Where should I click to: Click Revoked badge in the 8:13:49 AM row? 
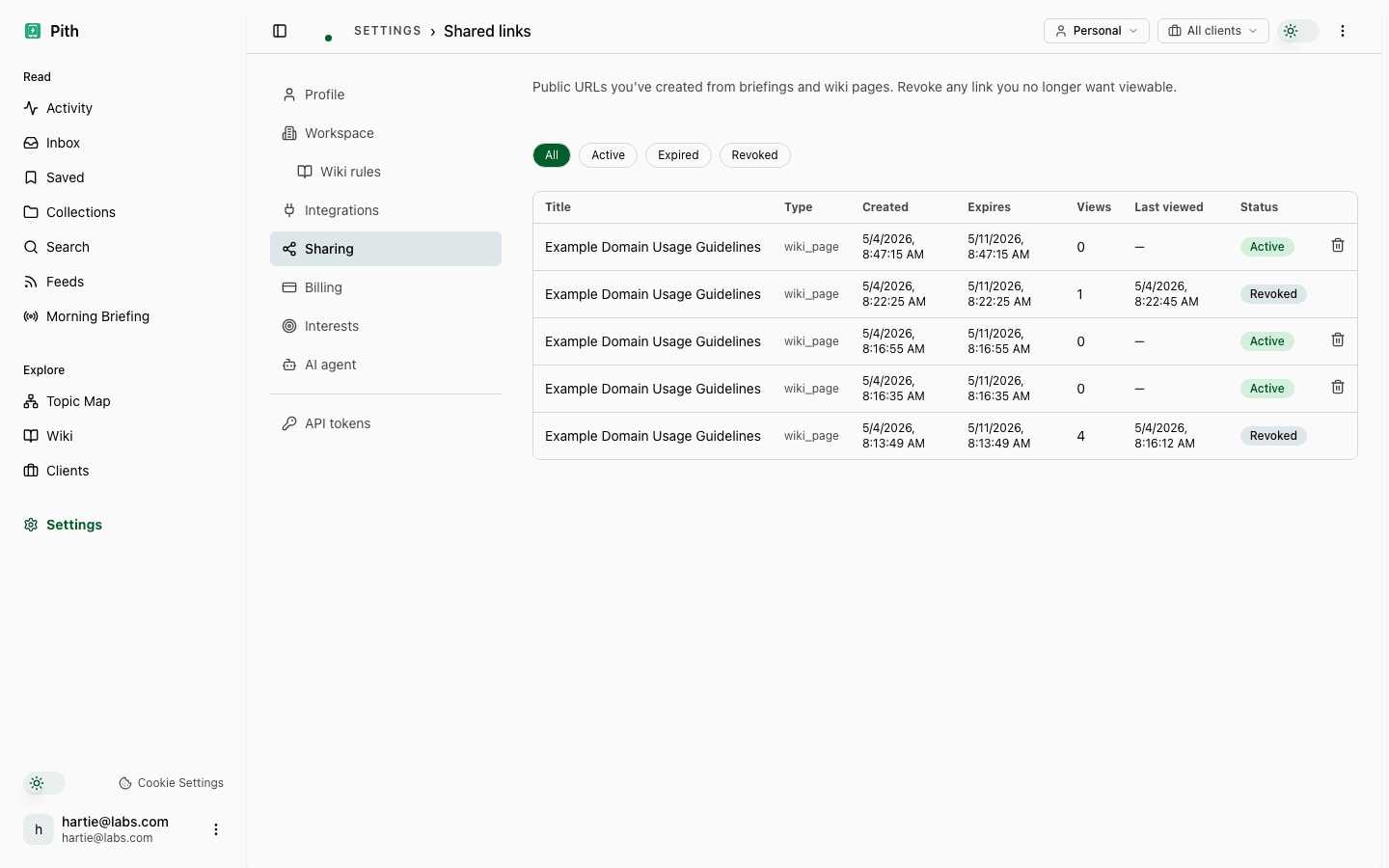click(x=1273, y=436)
